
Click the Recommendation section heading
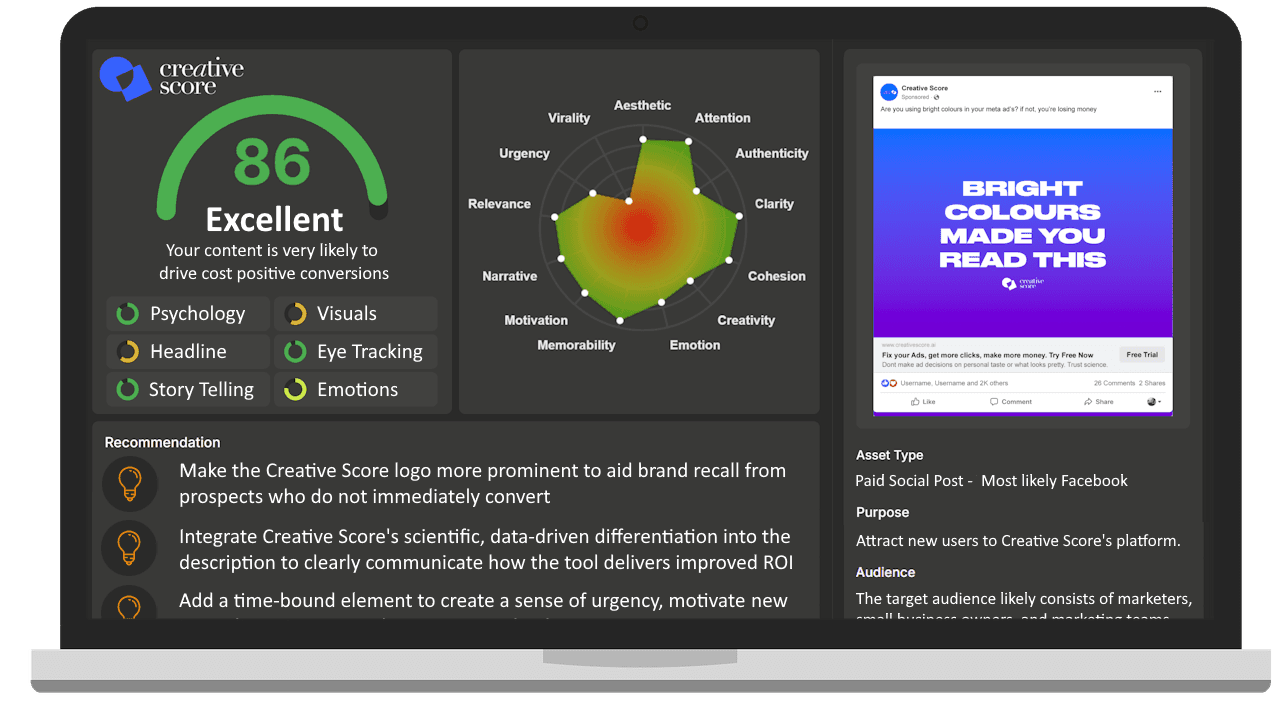(x=162, y=442)
